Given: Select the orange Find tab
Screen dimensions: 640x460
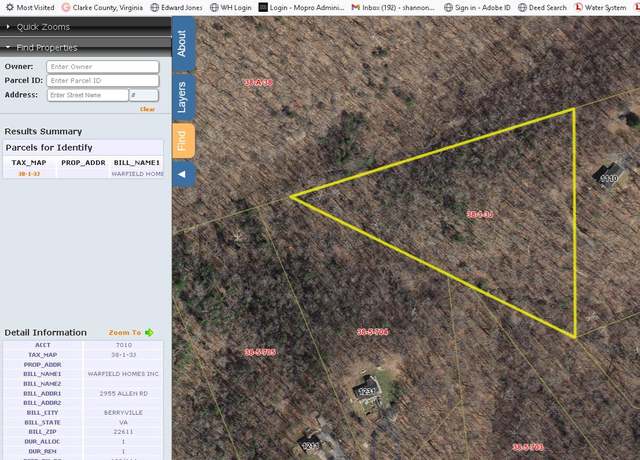Looking at the screenshot, I should tap(182, 140).
